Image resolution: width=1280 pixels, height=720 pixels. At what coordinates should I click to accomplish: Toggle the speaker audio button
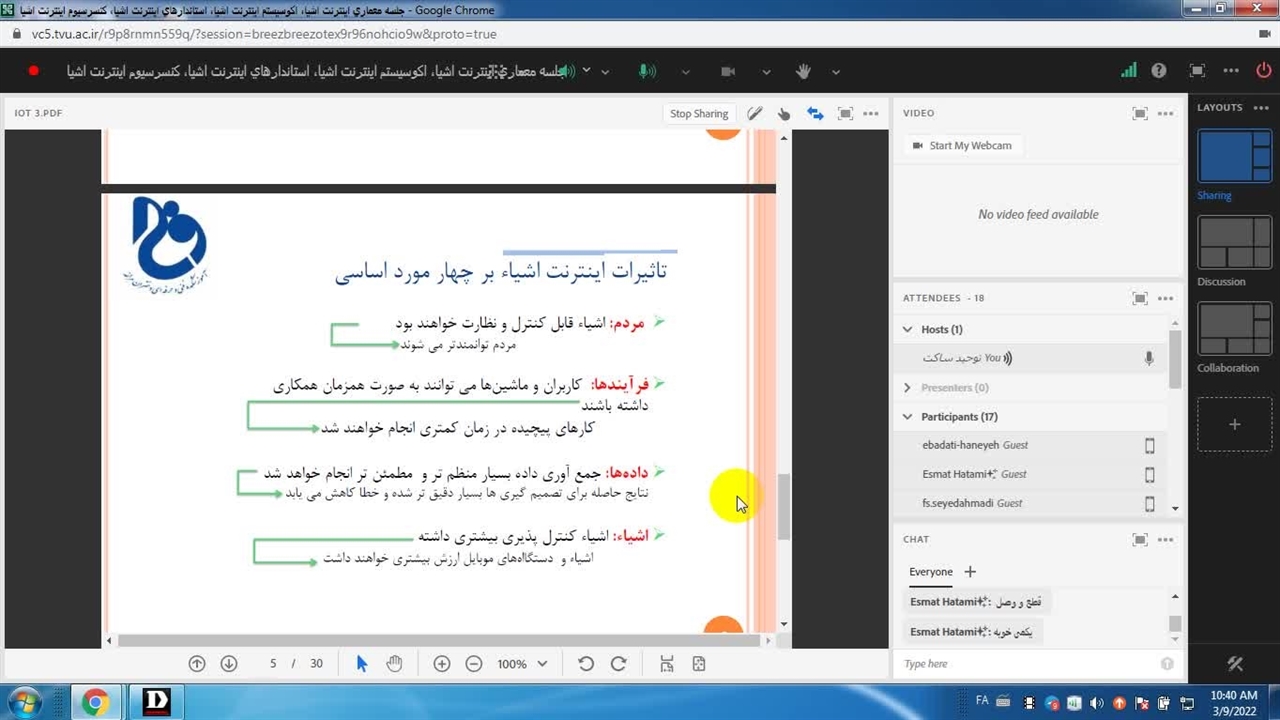point(566,71)
